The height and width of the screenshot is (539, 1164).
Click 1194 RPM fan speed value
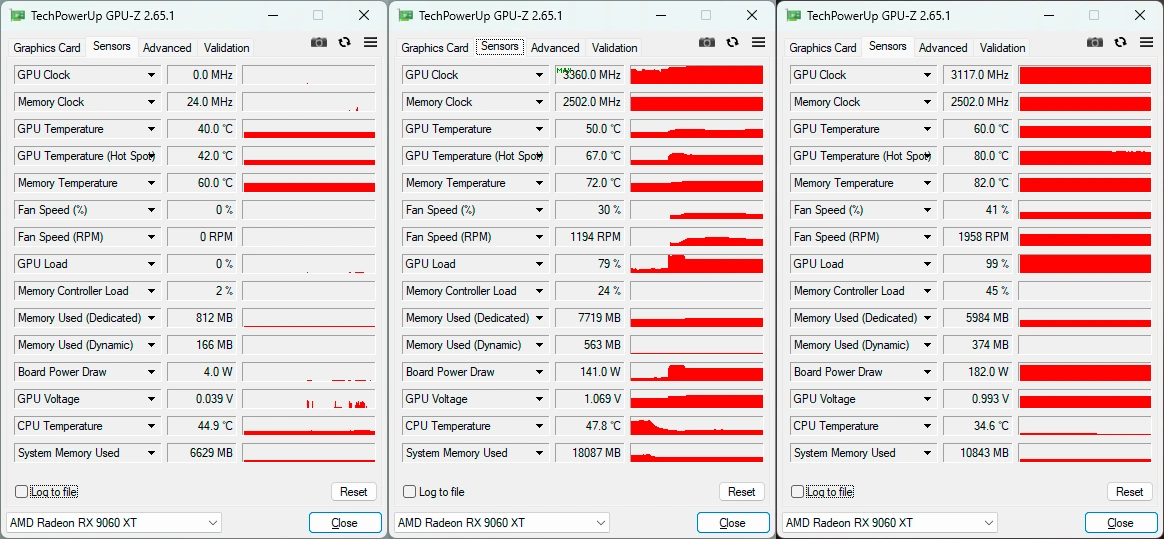(x=588, y=237)
